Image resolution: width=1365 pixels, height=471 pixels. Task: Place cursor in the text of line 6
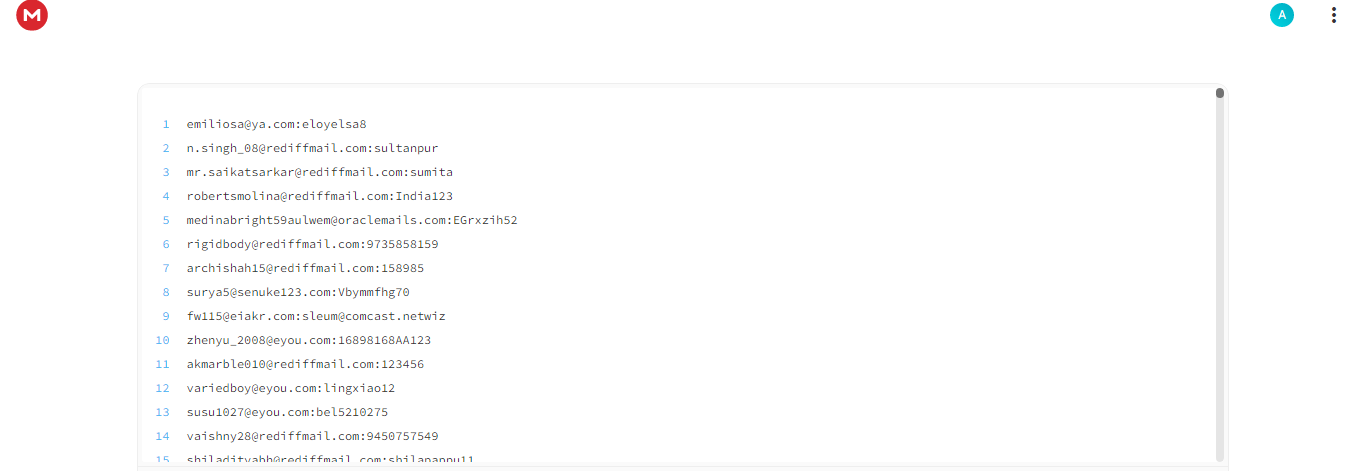[x=312, y=244]
